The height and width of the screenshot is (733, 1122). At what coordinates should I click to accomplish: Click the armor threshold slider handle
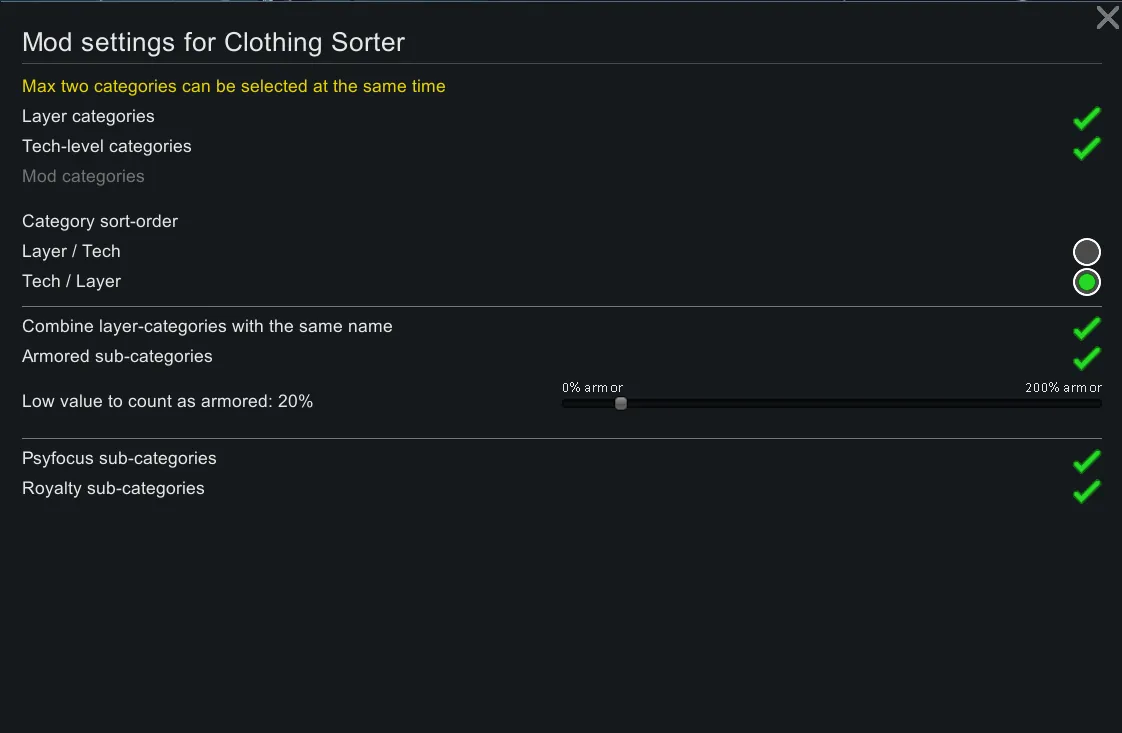(x=621, y=403)
